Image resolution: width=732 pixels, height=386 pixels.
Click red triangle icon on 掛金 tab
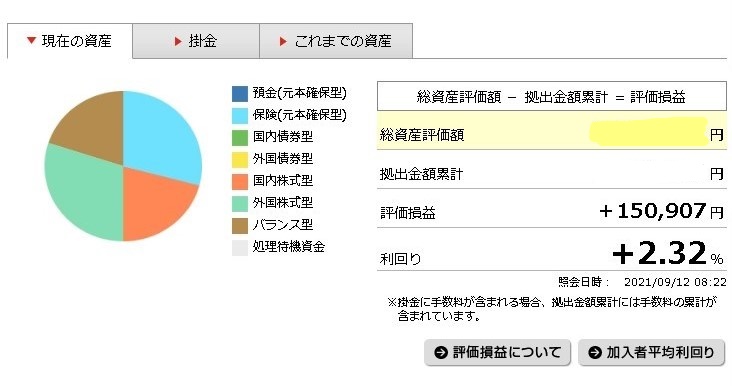[178, 42]
